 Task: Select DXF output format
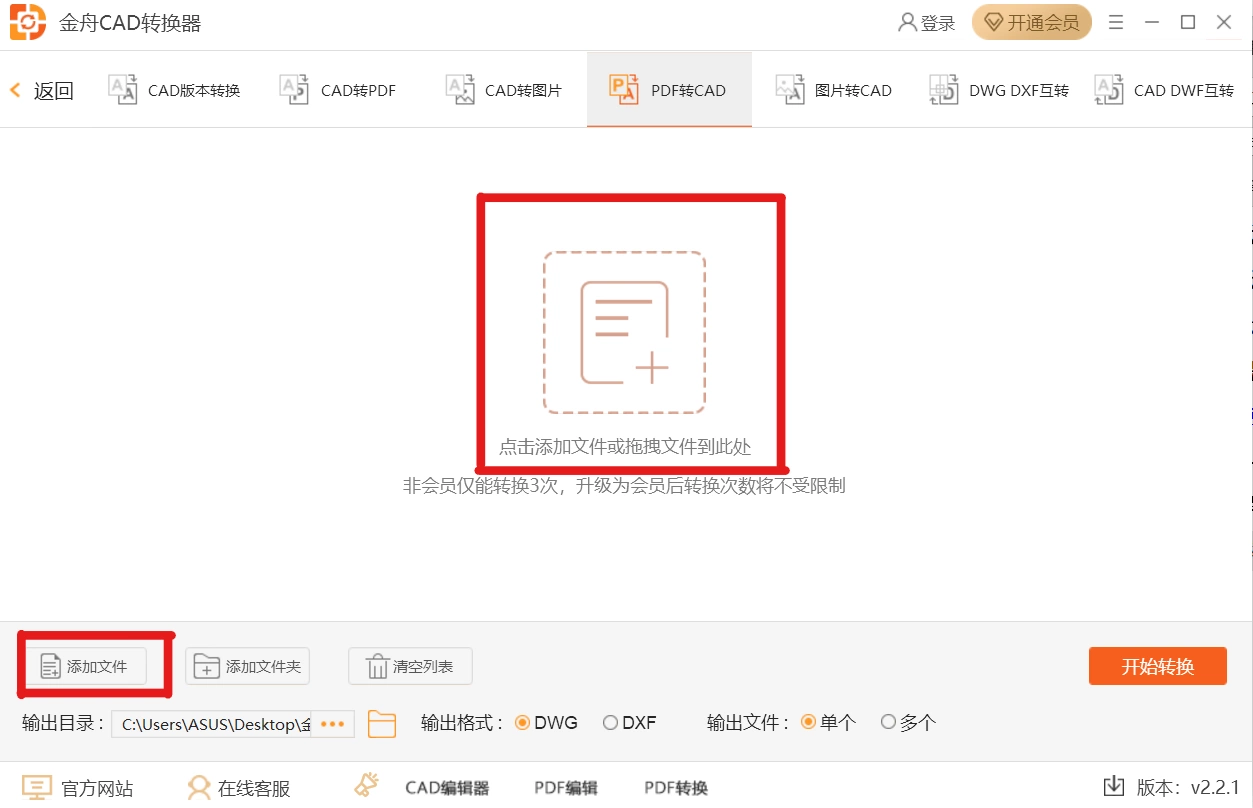pyautogui.click(x=629, y=722)
